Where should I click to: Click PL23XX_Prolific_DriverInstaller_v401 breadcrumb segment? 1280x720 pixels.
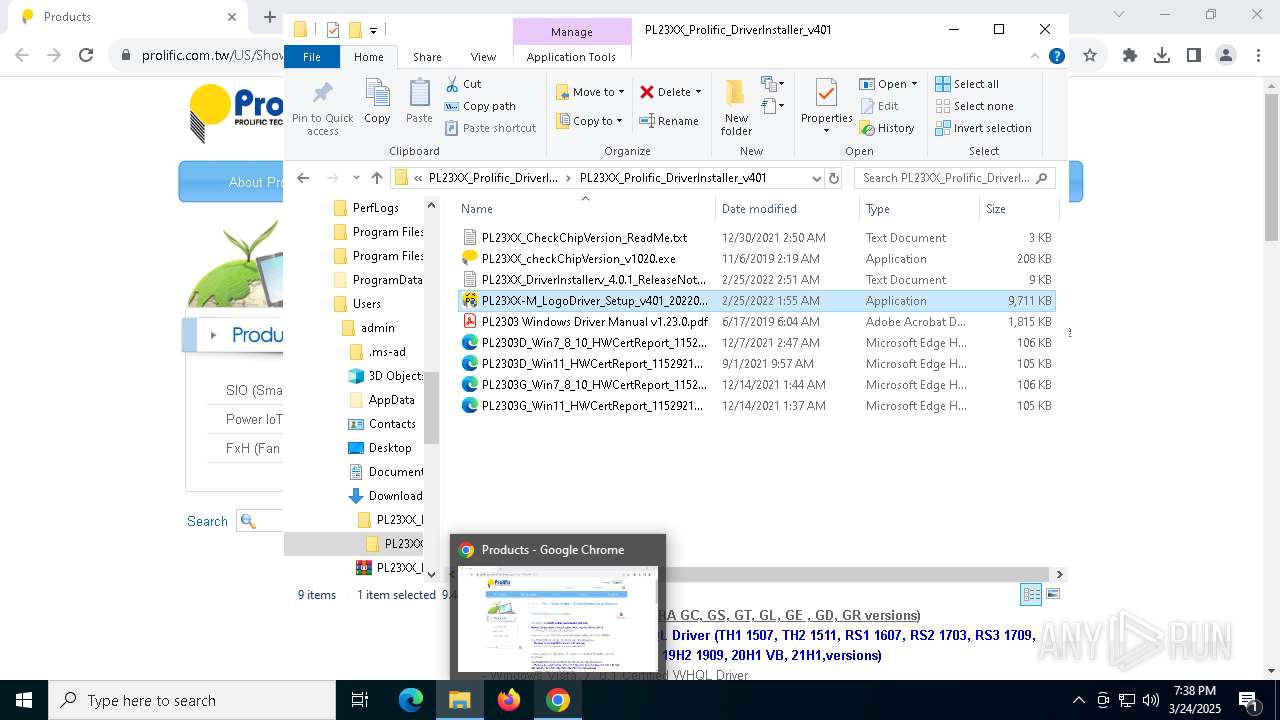point(673,178)
